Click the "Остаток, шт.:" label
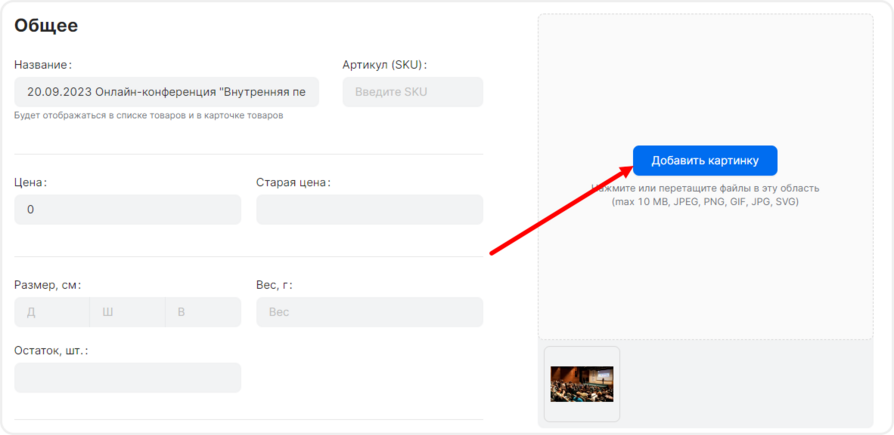The height and width of the screenshot is (435, 894). tap(51, 350)
